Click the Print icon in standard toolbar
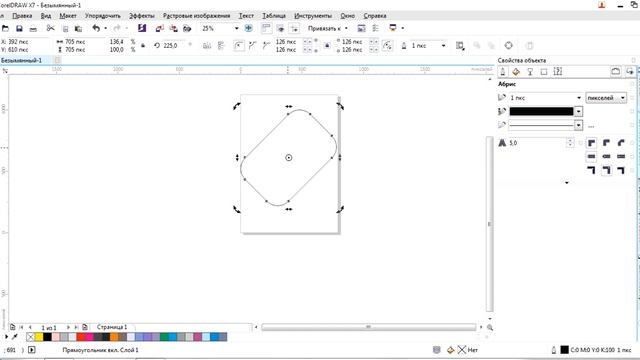This screenshot has width=640, height=360. (33, 29)
